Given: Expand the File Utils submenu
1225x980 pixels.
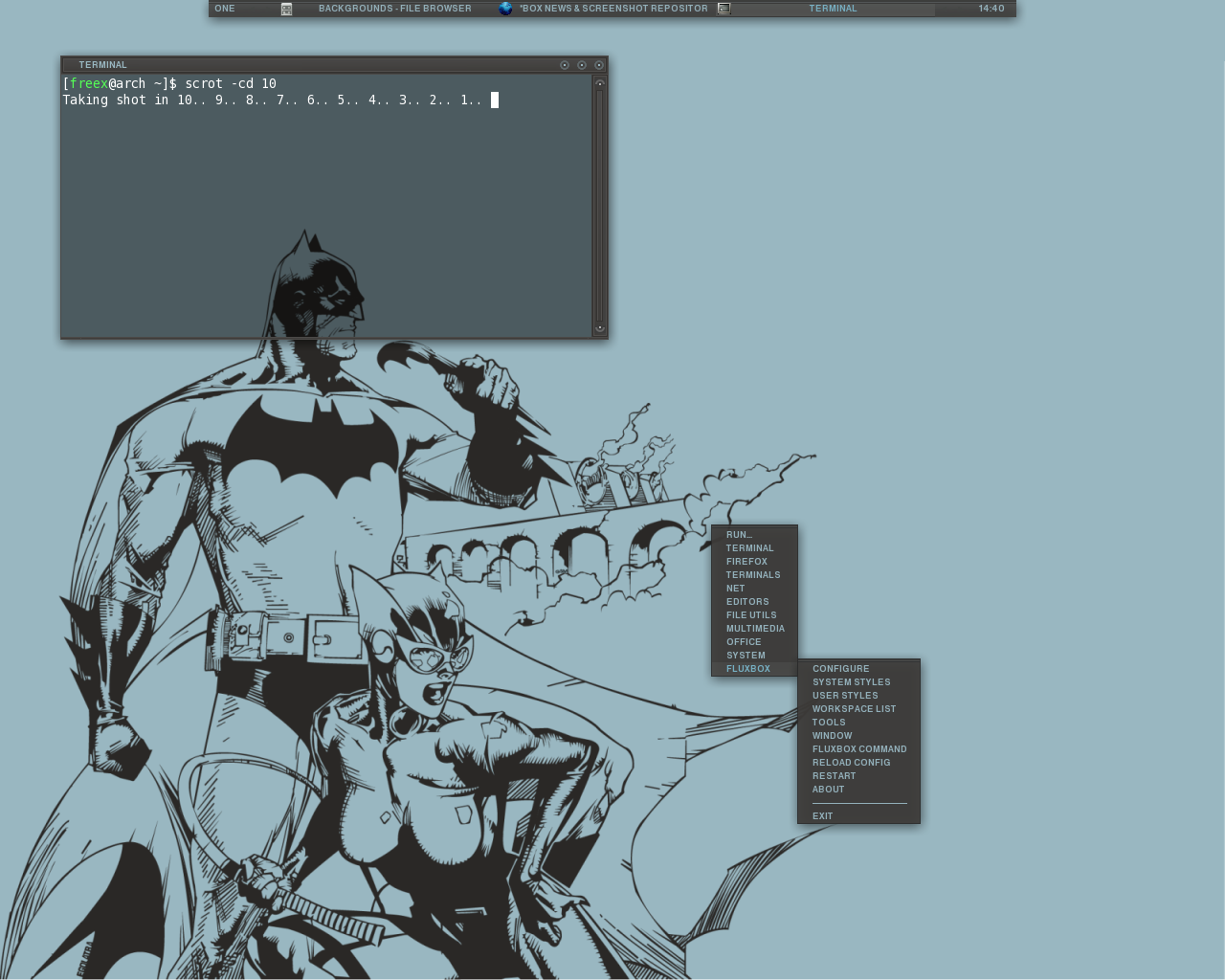Looking at the screenshot, I should point(754,615).
